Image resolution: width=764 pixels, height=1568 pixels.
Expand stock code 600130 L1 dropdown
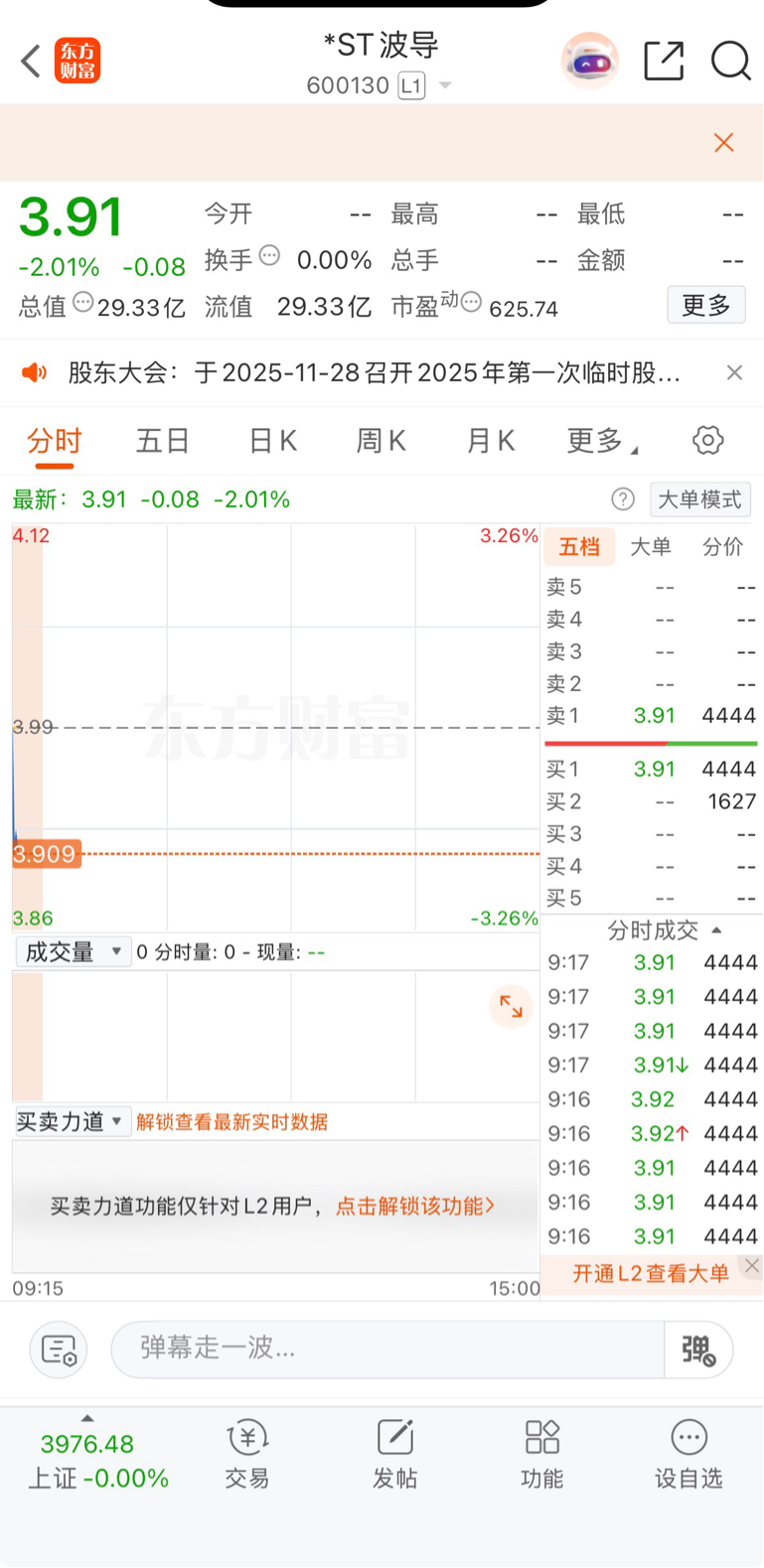[x=445, y=85]
